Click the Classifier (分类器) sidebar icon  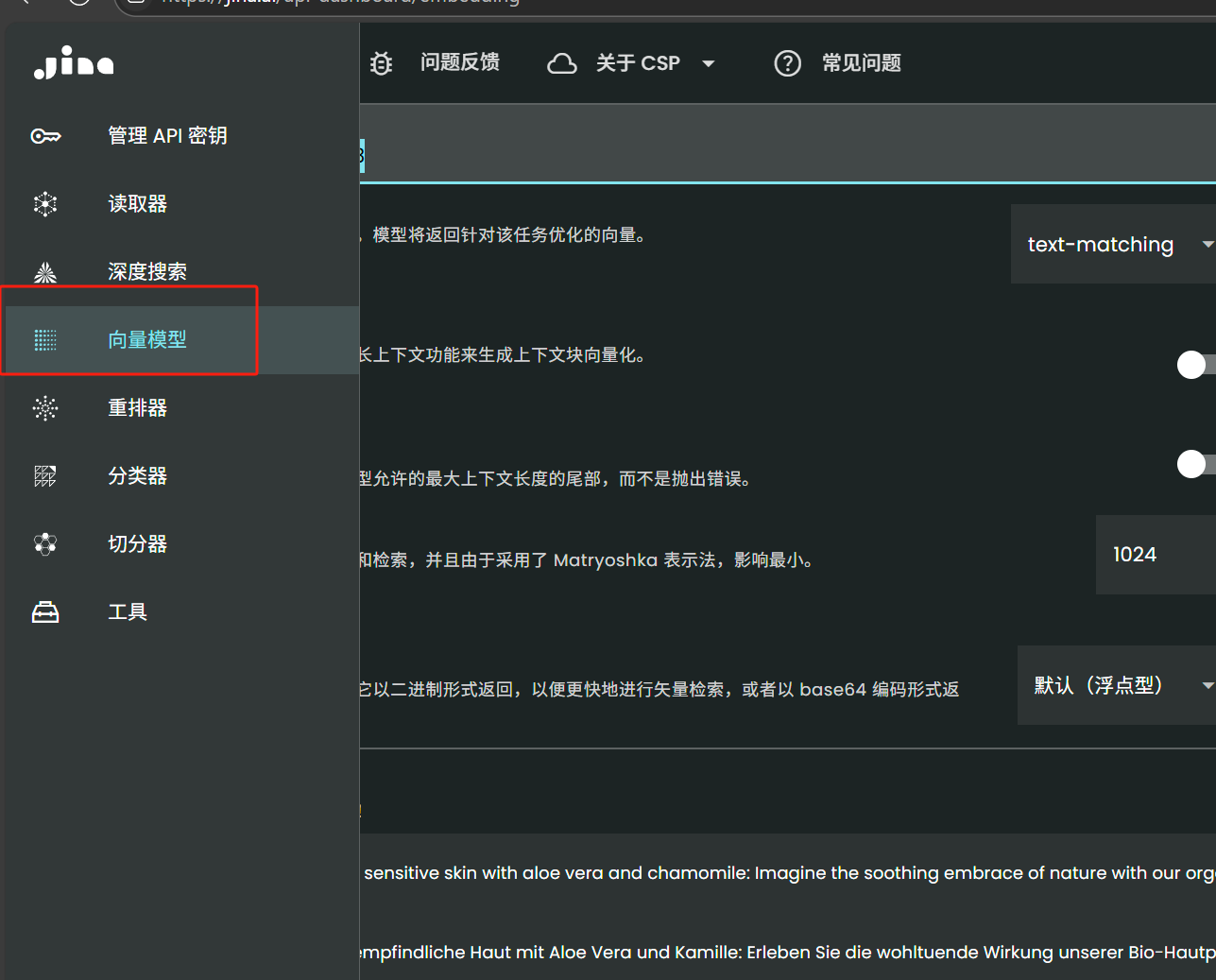pos(45,476)
